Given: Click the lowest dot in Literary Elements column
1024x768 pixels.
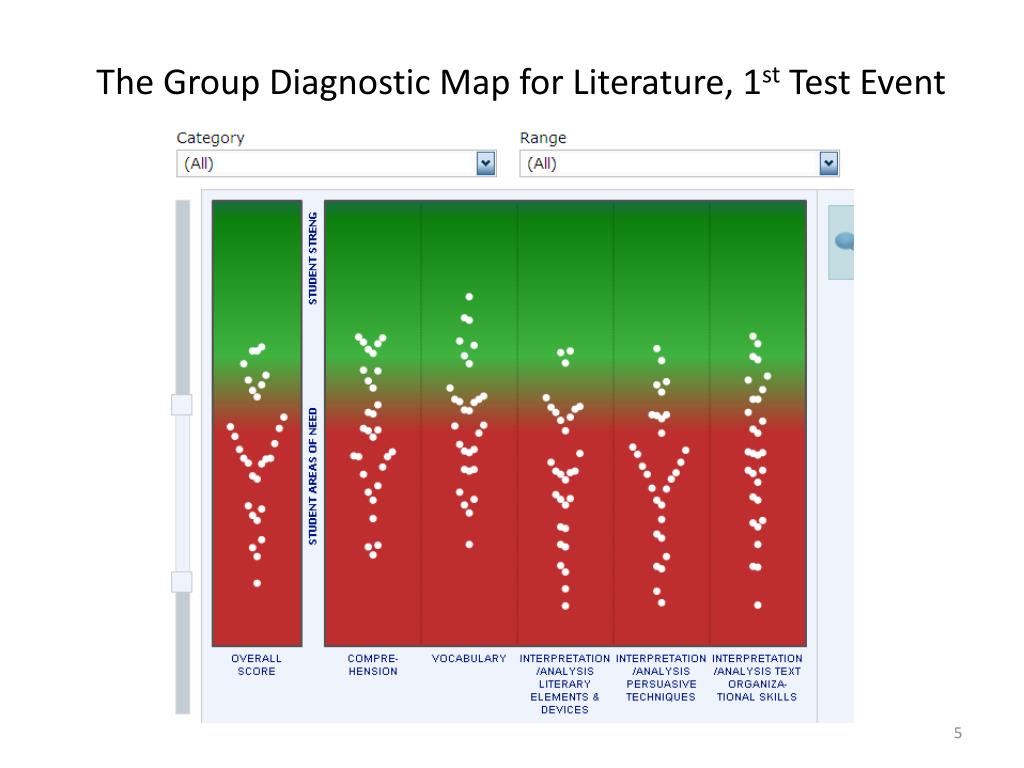Looking at the screenshot, I should pos(566,606).
